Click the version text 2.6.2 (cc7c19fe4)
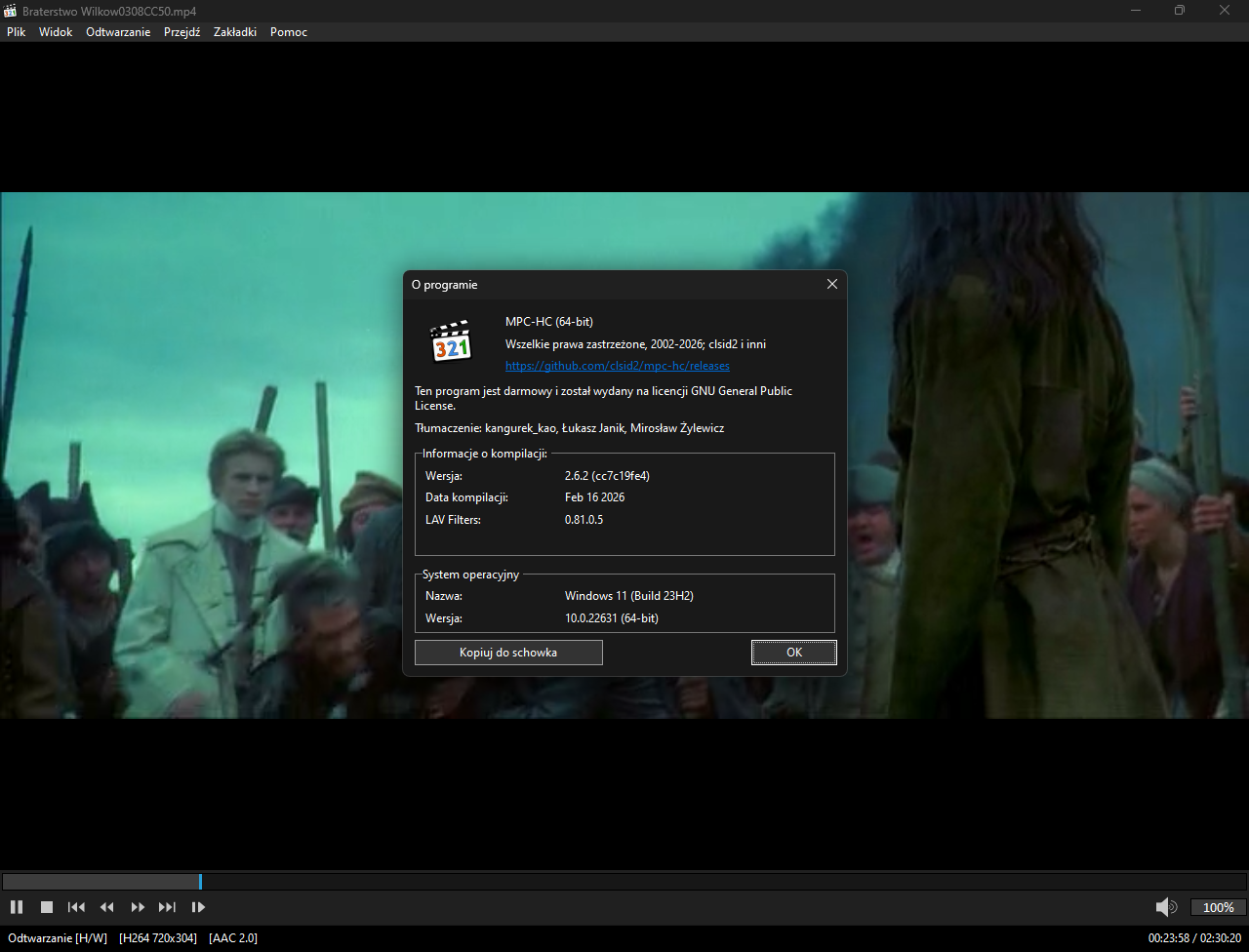This screenshot has width=1249, height=952. click(x=607, y=476)
